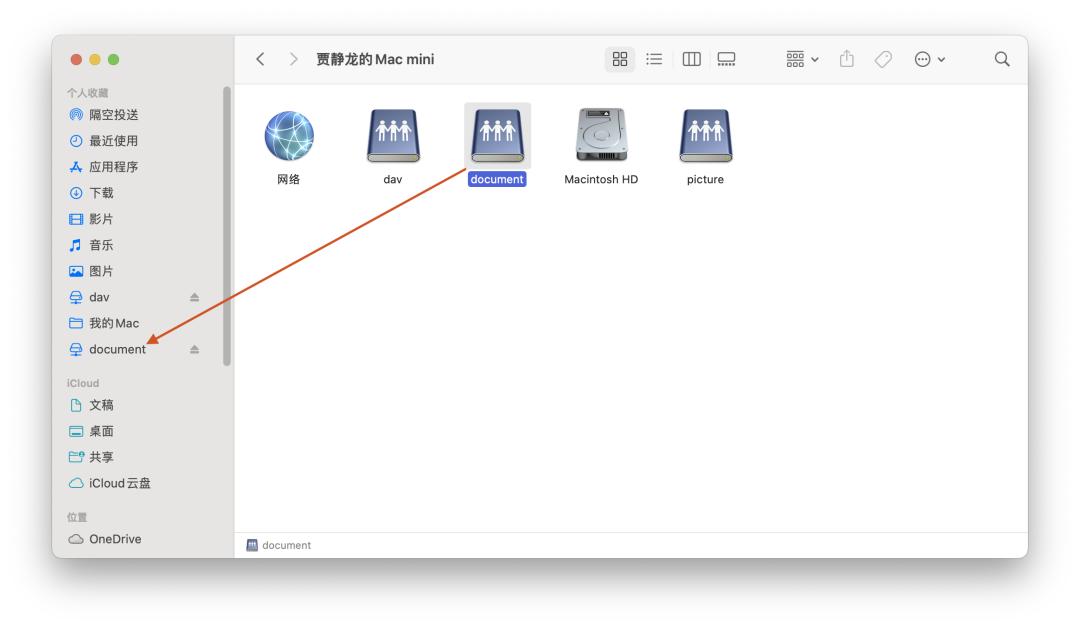Click the search magnifier icon

1000,59
